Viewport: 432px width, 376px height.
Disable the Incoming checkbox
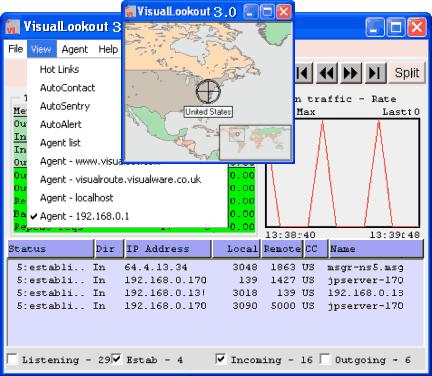click(220, 359)
